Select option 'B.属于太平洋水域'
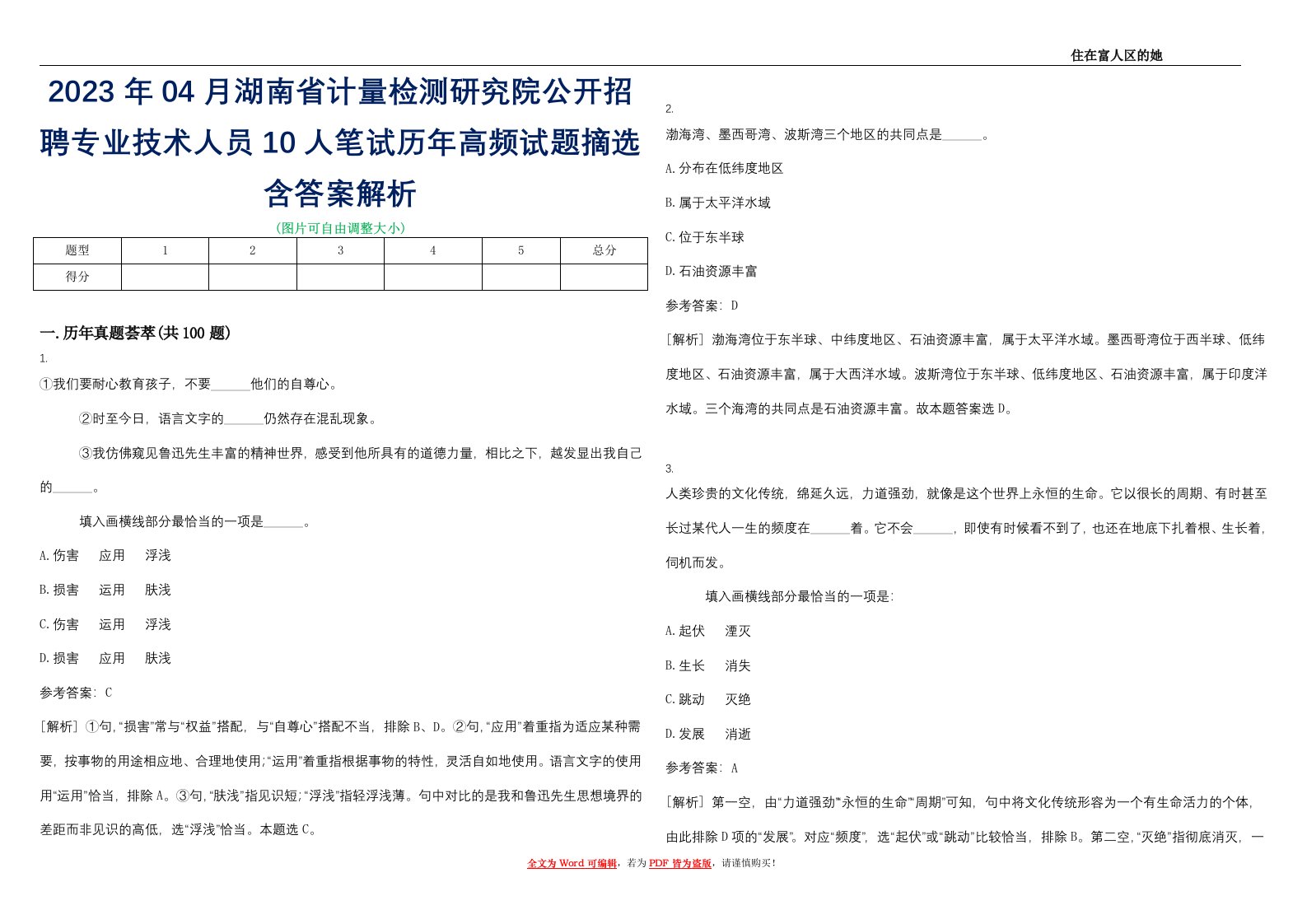Screen dimensions: 1307x924 [718, 203]
